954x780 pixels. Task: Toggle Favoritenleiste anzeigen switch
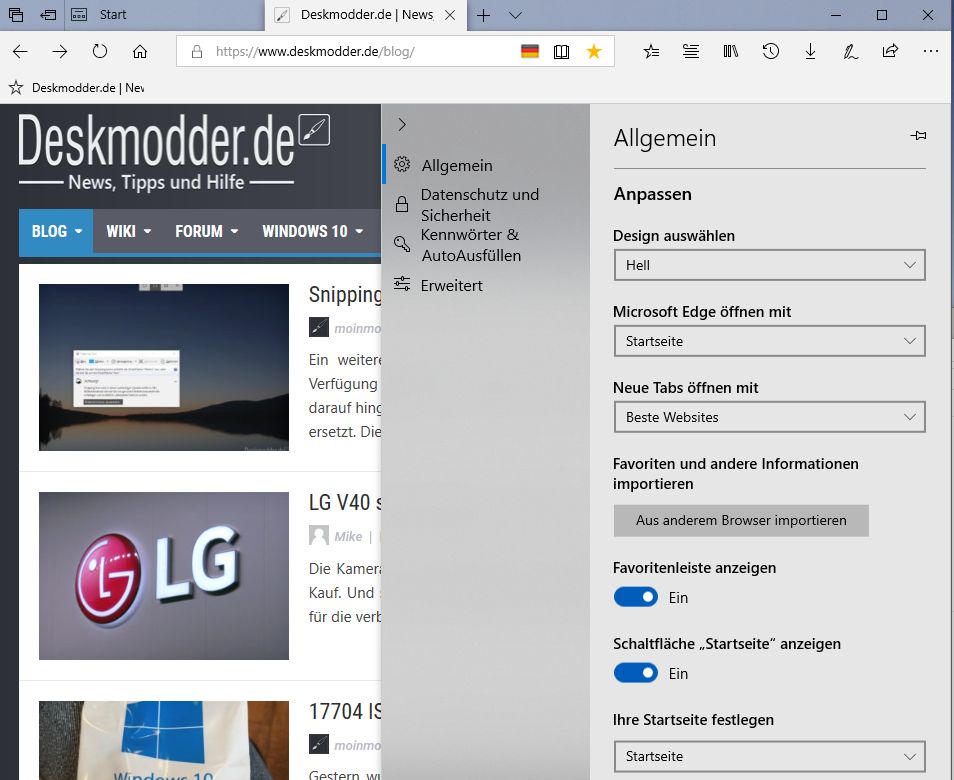[636, 597]
